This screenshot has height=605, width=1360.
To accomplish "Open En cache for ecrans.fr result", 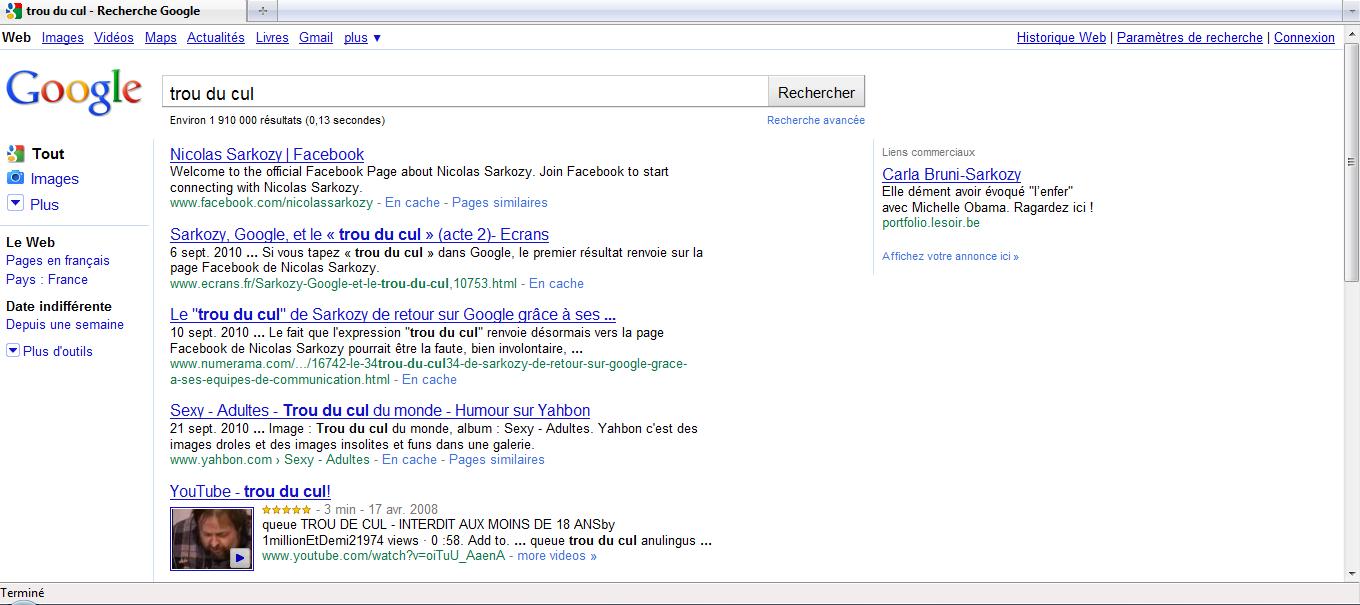I will tap(556, 283).
